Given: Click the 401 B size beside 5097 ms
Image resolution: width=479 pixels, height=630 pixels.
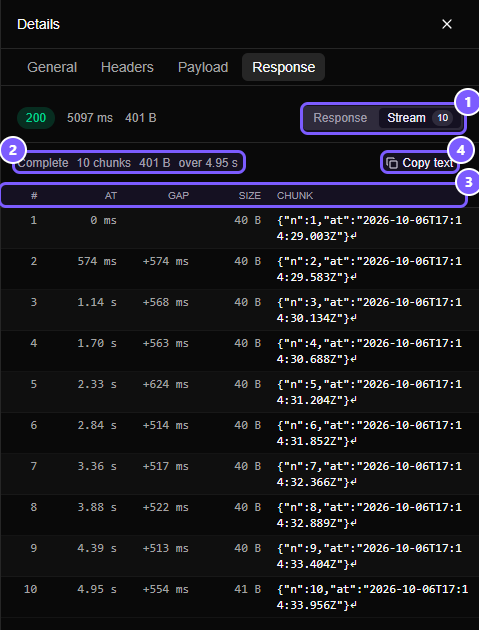Looking at the screenshot, I should (140, 118).
